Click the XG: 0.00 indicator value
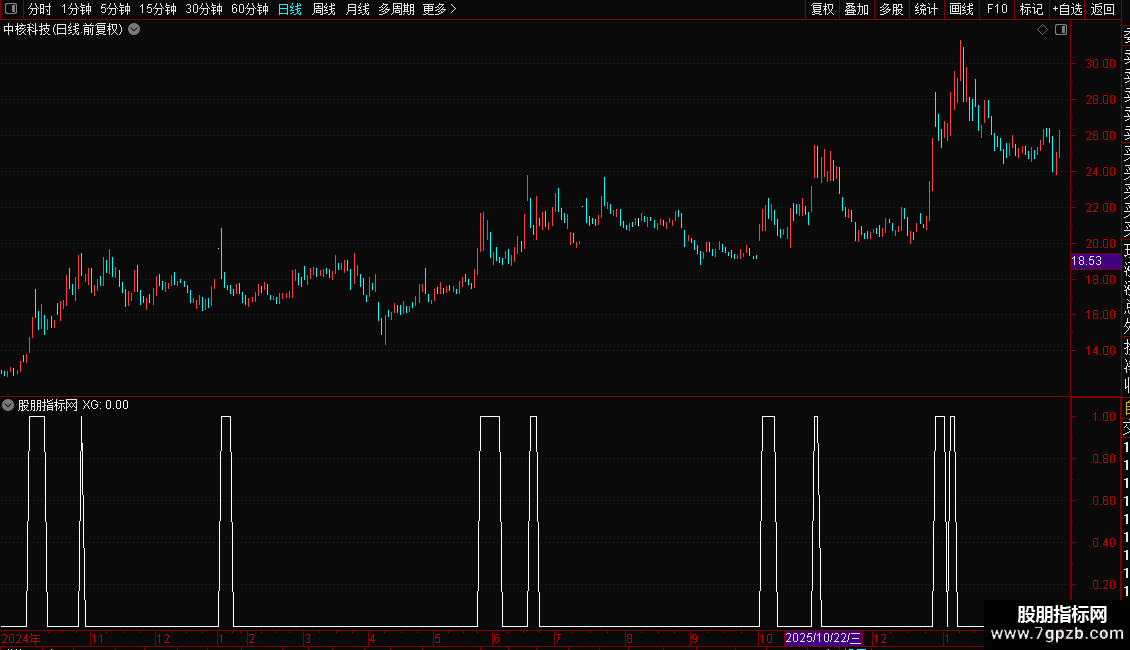1130x650 pixels. (105, 405)
